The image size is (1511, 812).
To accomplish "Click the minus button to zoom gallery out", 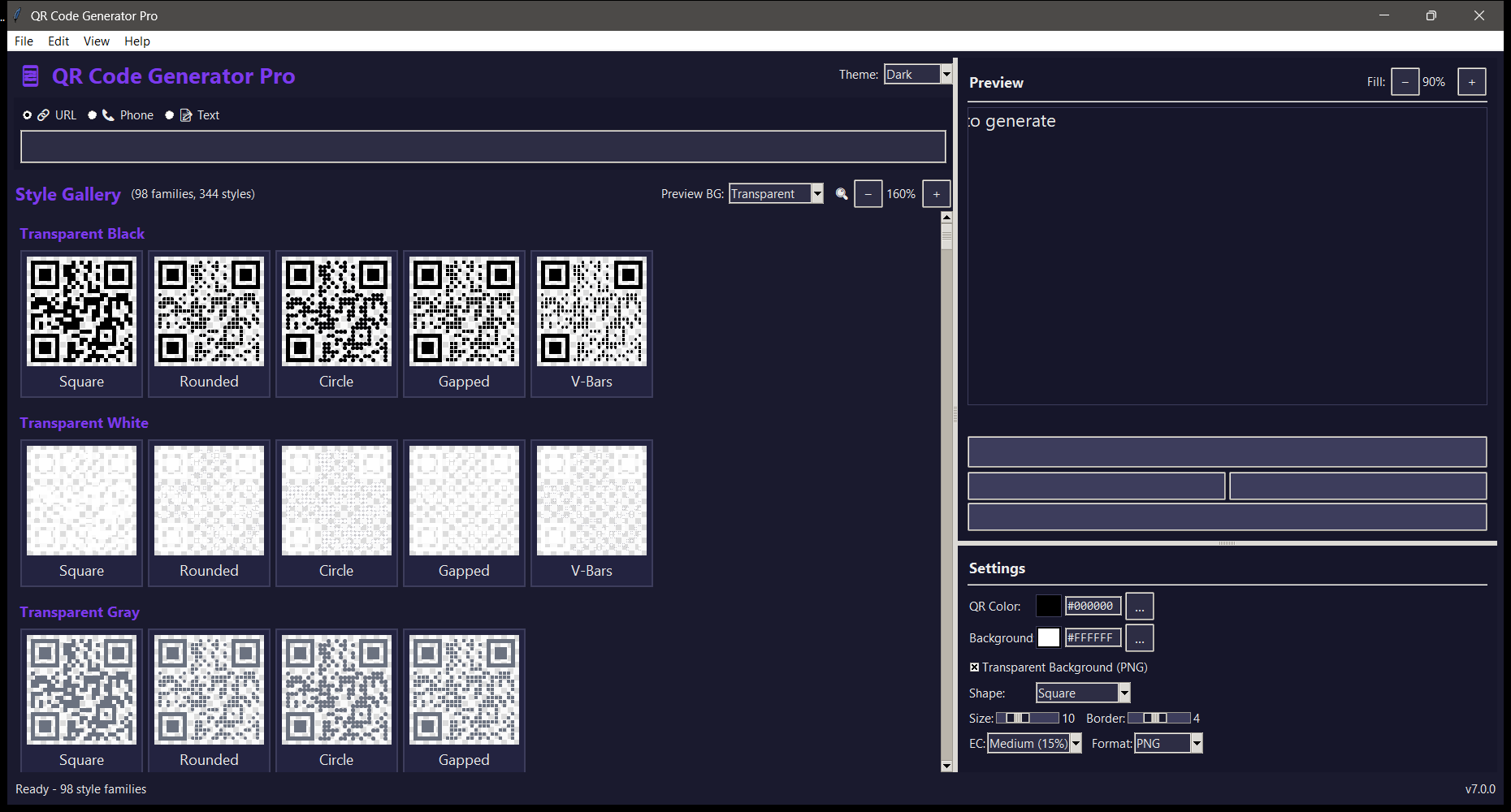I will pos(868,194).
